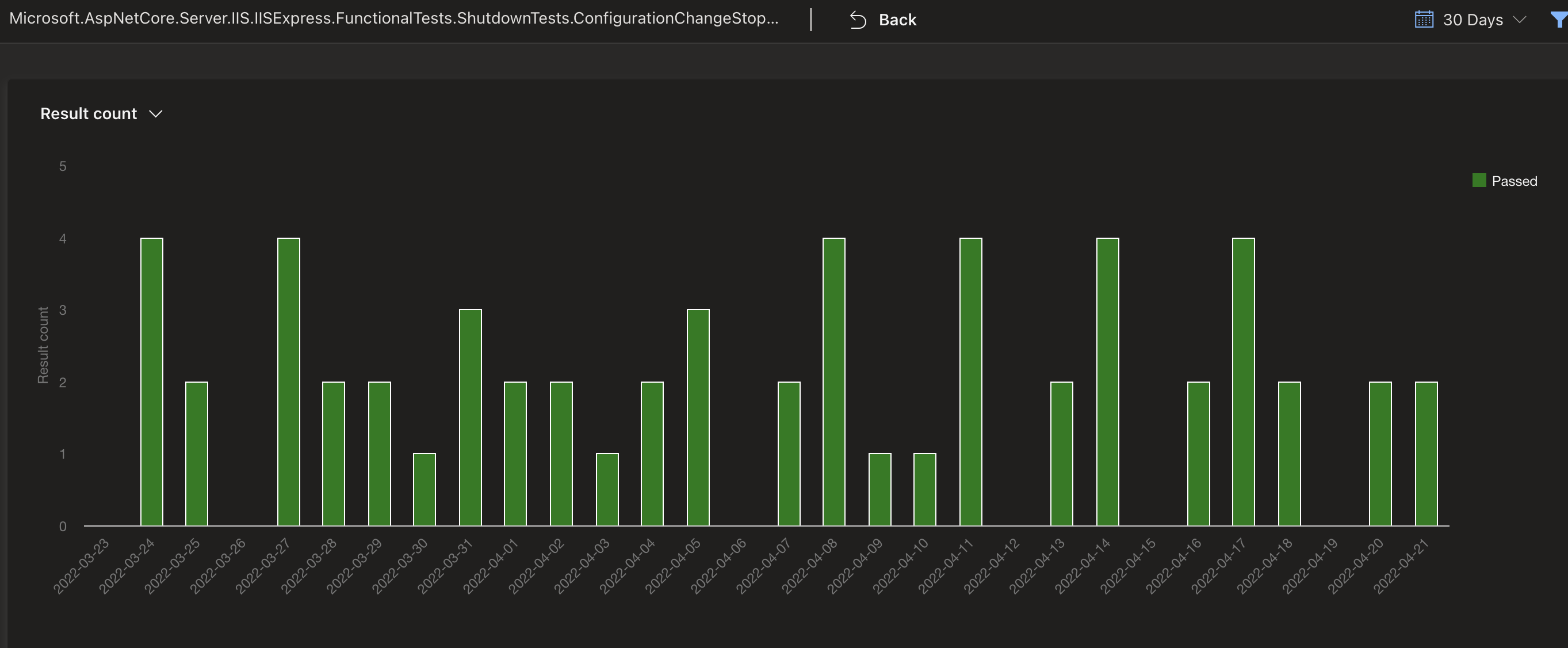The width and height of the screenshot is (1568, 648).
Task: Click the short bar for 2022-03-30
Action: [x=424, y=490]
